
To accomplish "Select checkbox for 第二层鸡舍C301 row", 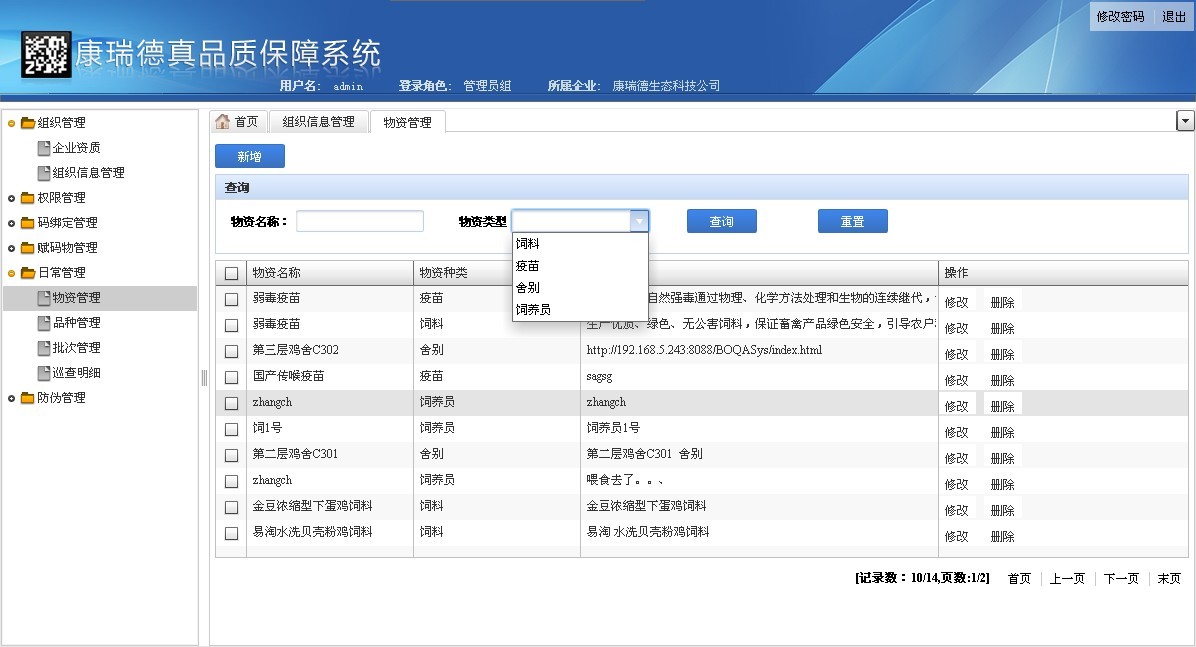I will (232, 455).
